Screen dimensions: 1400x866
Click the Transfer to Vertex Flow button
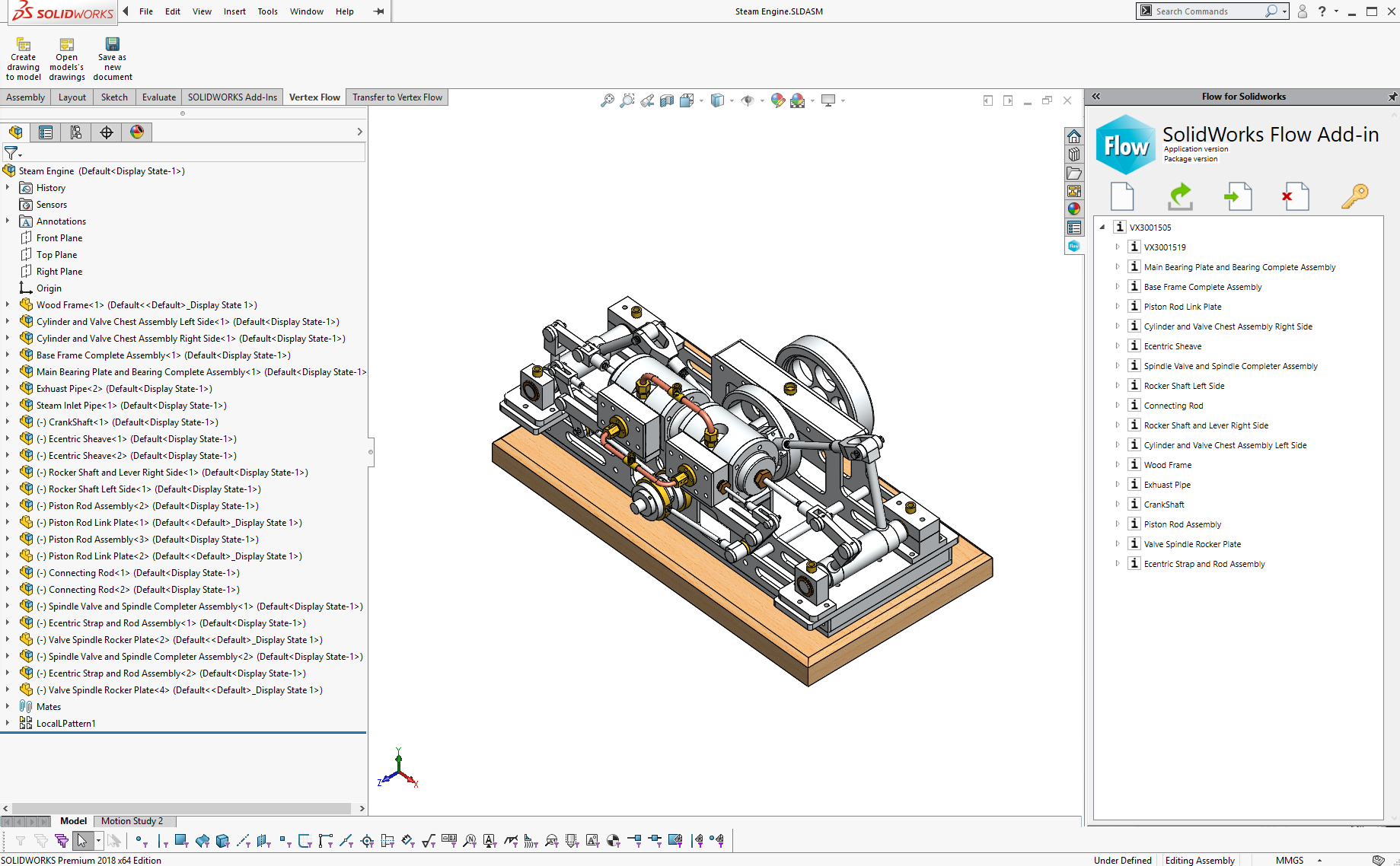pyautogui.click(x=397, y=97)
